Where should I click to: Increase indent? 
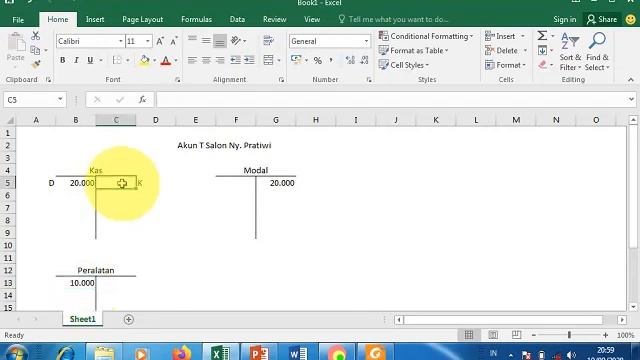pos(249,60)
